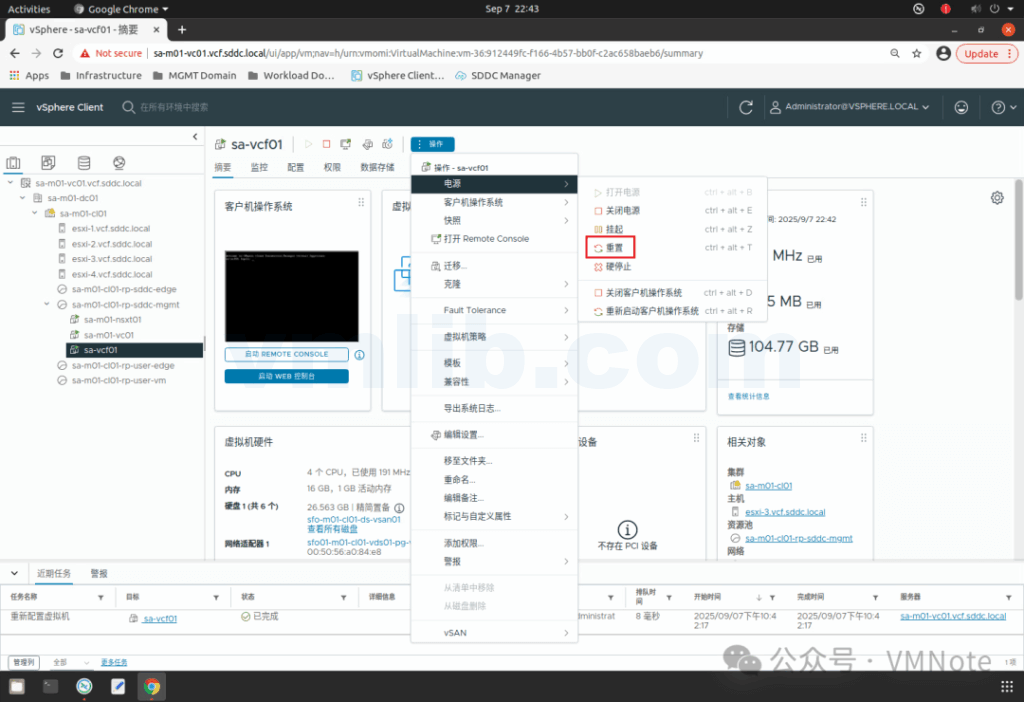Open the Storage inventory view icon
The height and width of the screenshot is (702, 1024).
(83, 163)
